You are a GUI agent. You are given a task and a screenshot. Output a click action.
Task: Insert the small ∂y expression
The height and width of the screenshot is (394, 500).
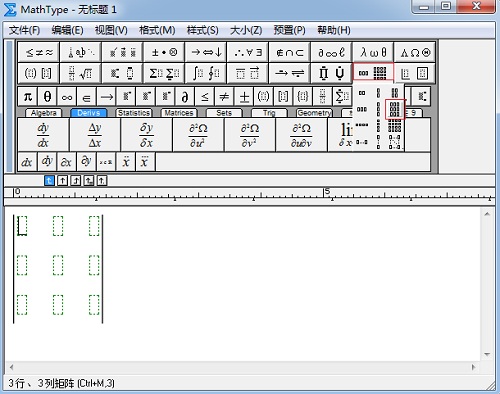(86, 162)
